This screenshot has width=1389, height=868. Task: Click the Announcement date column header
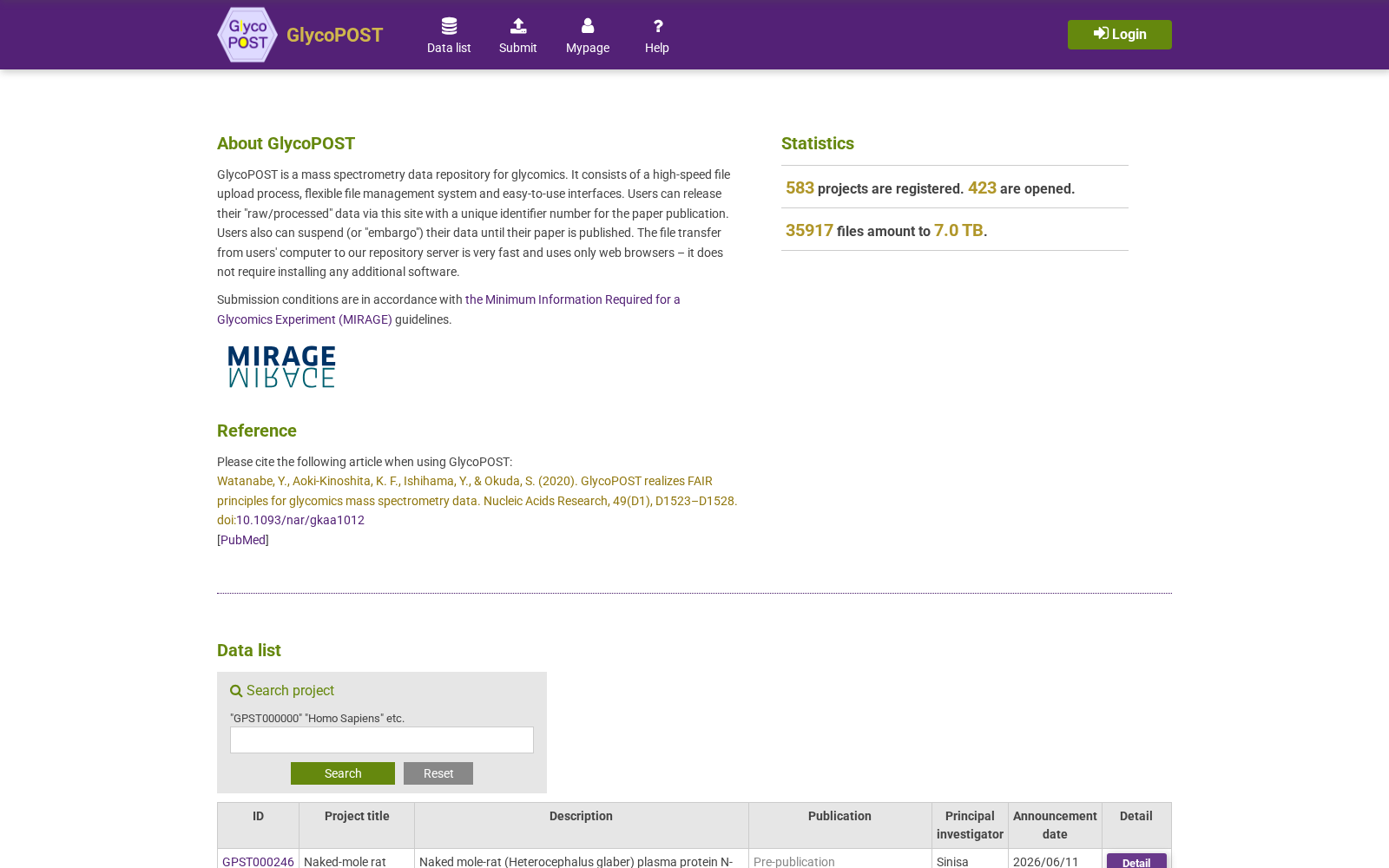point(1055,825)
